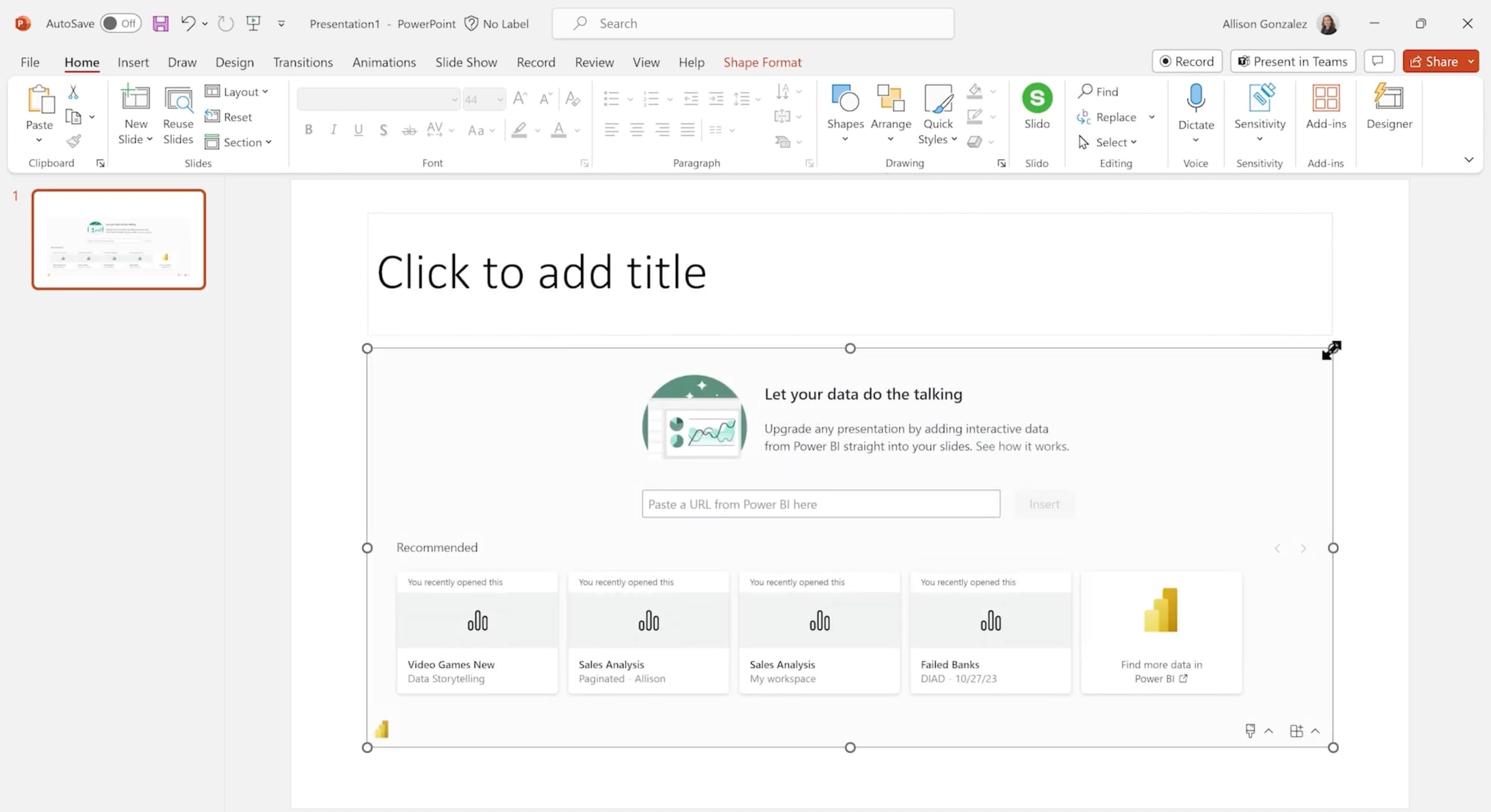Image resolution: width=1491 pixels, height=812 pixels.
Task: Open the font size dropdown
Action: (500, 99)
